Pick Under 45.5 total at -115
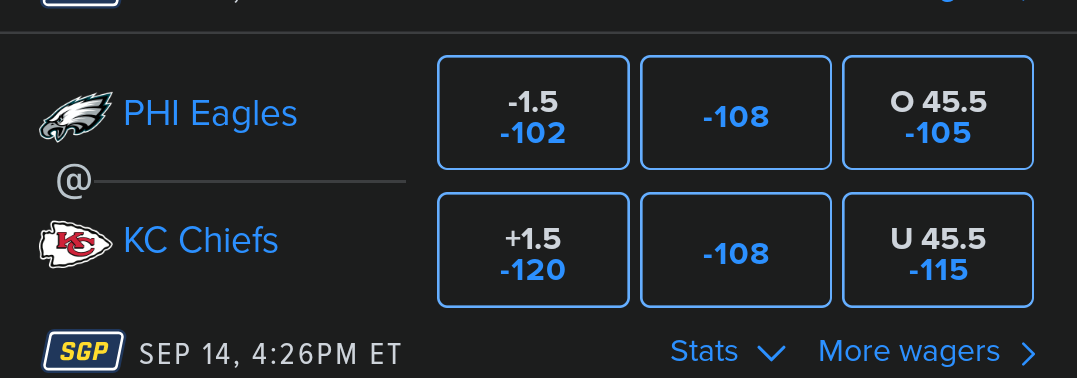Image resolution: width=1077 pixels, height=378 pixels. tap(938, 249)
